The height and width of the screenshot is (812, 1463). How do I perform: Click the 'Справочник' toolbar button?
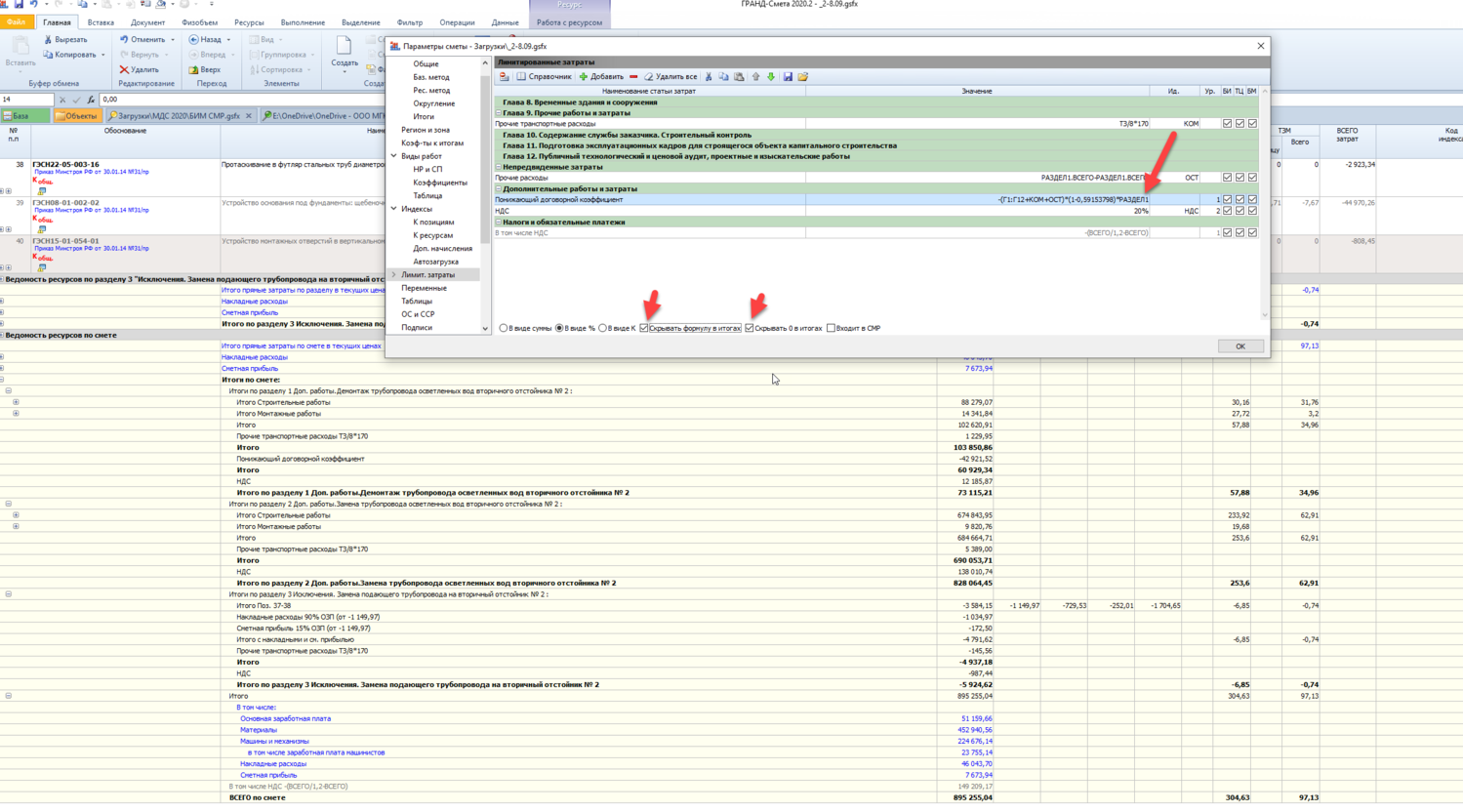pyautogui.click(x=544, y=77)
